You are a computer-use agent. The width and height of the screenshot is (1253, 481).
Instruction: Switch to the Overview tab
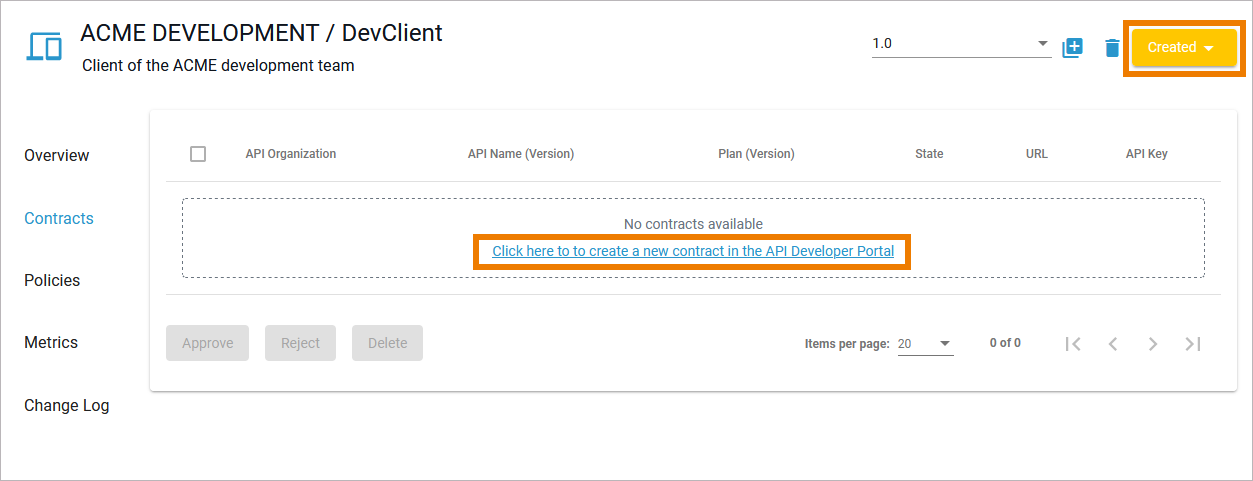(x=57, y=156)
